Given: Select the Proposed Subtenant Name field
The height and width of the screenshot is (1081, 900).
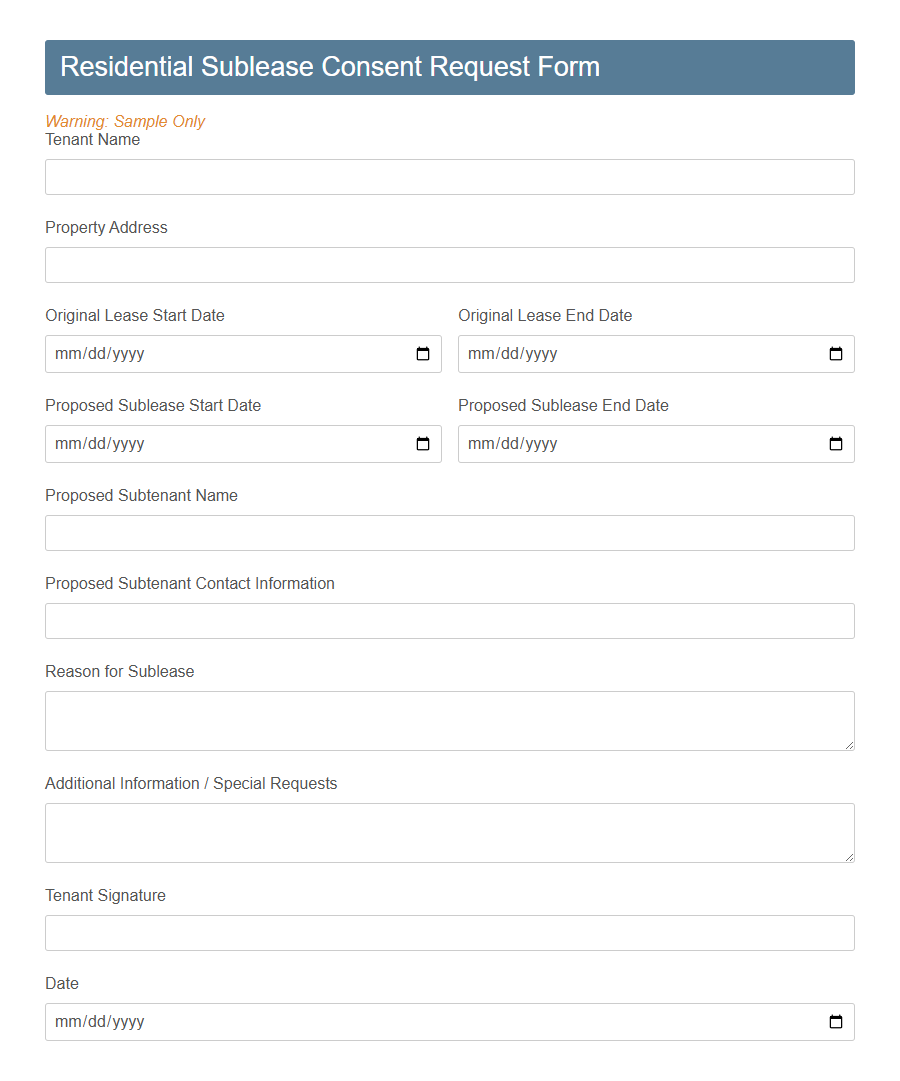Looking at the screenshot, I should click(x=449, y=532).
